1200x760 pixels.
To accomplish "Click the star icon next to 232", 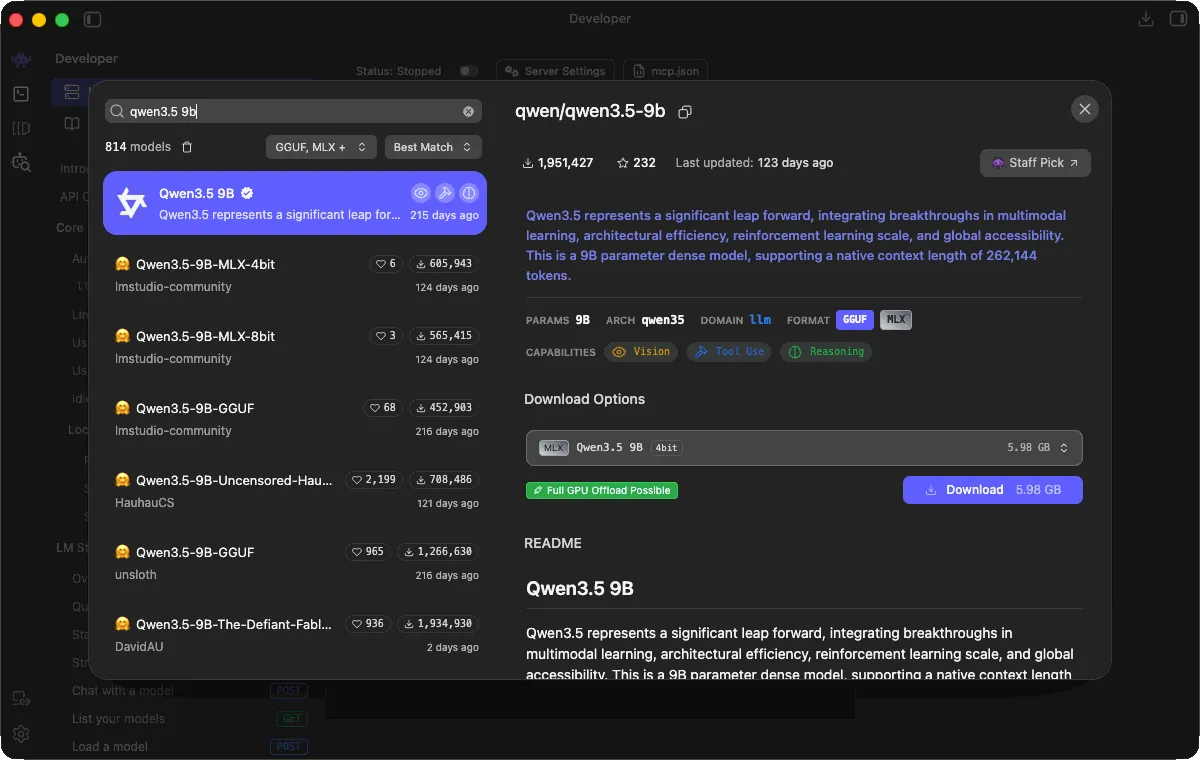I will [x=623, y=162].
